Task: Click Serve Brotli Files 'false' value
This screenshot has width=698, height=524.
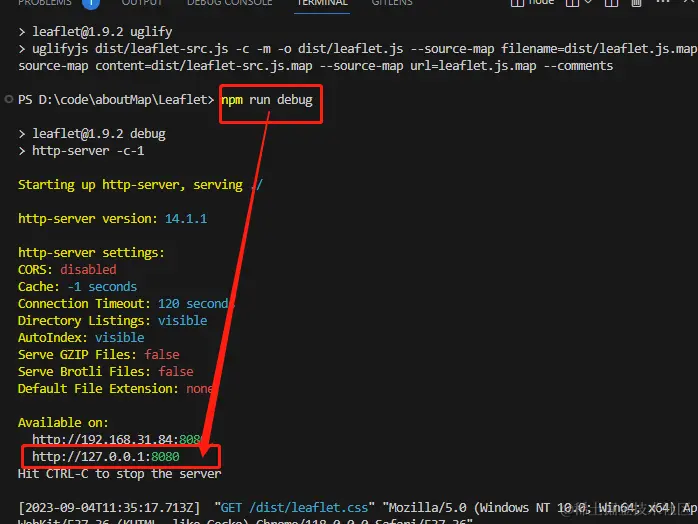Action: [x=176, y=372]
